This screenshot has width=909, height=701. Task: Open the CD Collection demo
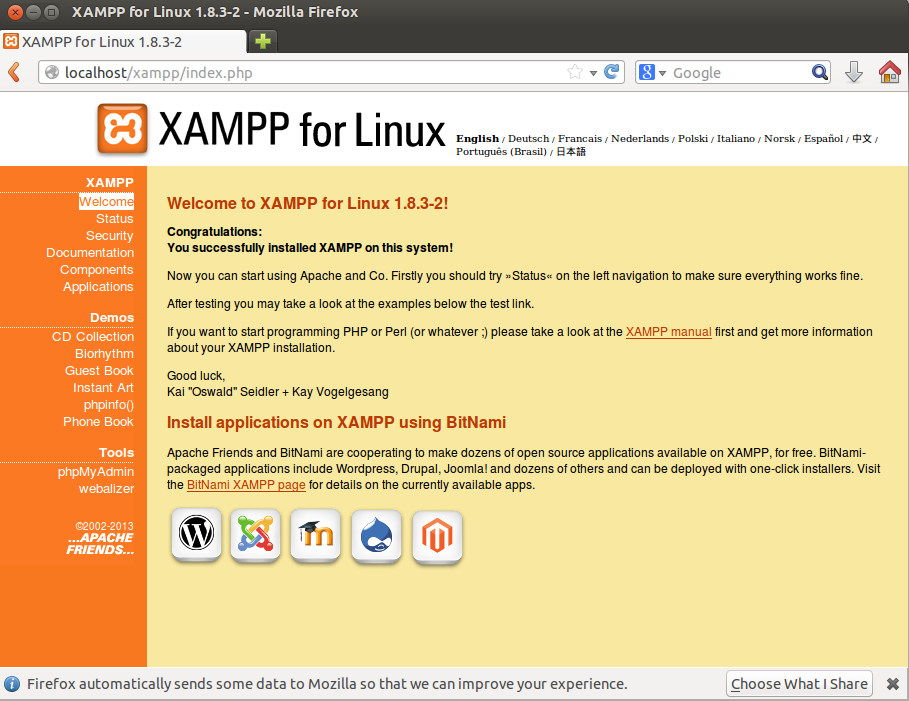[x=93, y=337]
